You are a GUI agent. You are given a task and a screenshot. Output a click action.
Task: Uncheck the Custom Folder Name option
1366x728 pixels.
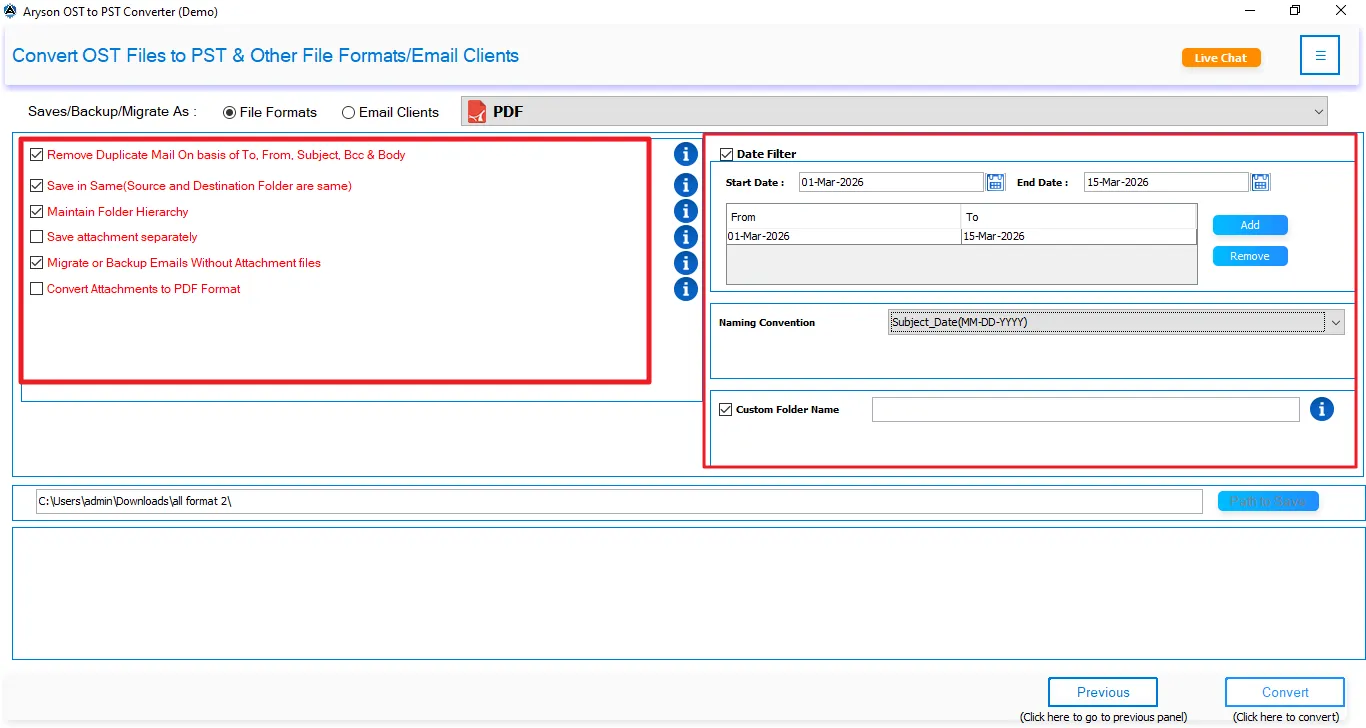pyautogui.click(x=725, y=409)
